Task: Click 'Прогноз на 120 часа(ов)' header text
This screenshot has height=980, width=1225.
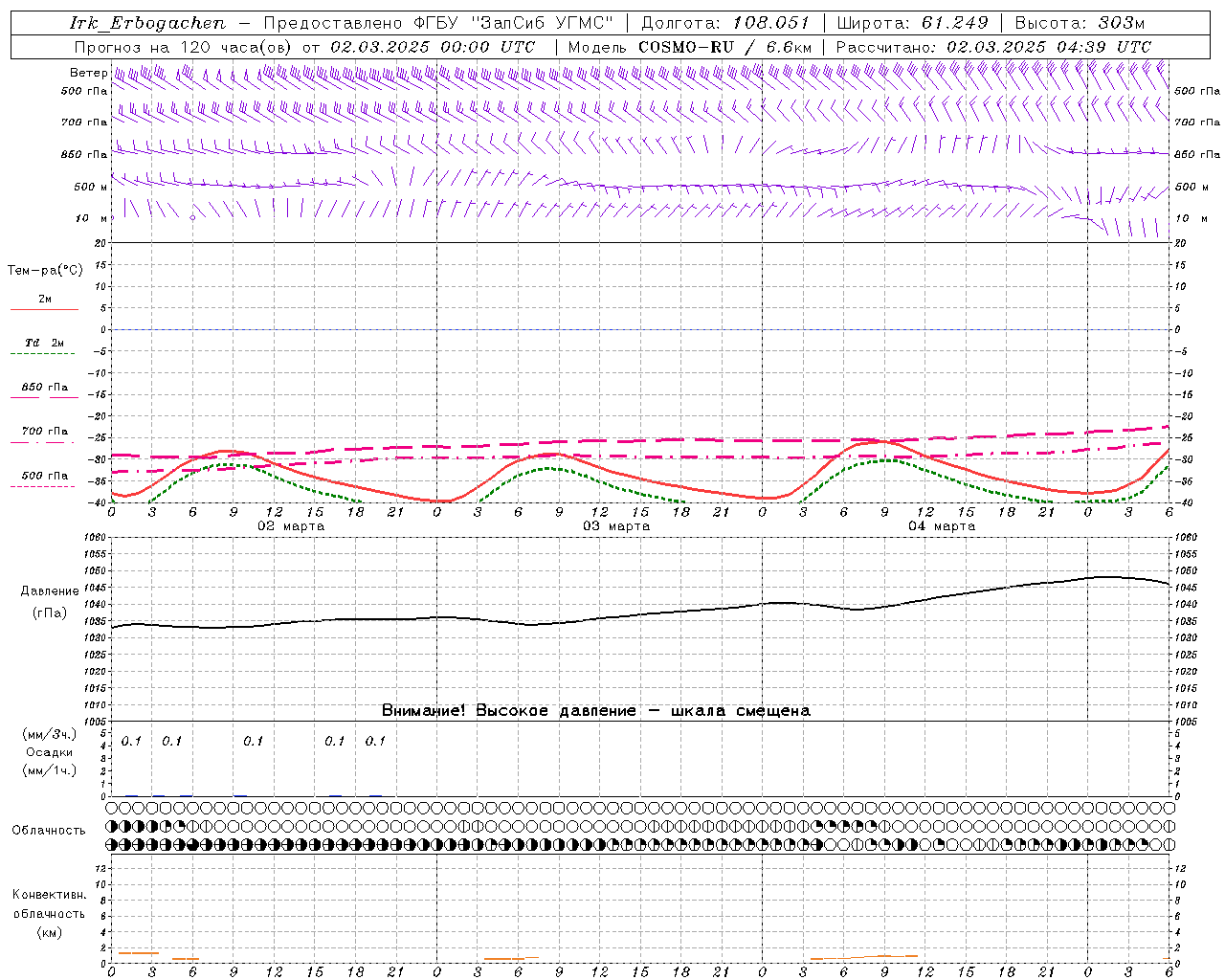Action: pos(184,47)
